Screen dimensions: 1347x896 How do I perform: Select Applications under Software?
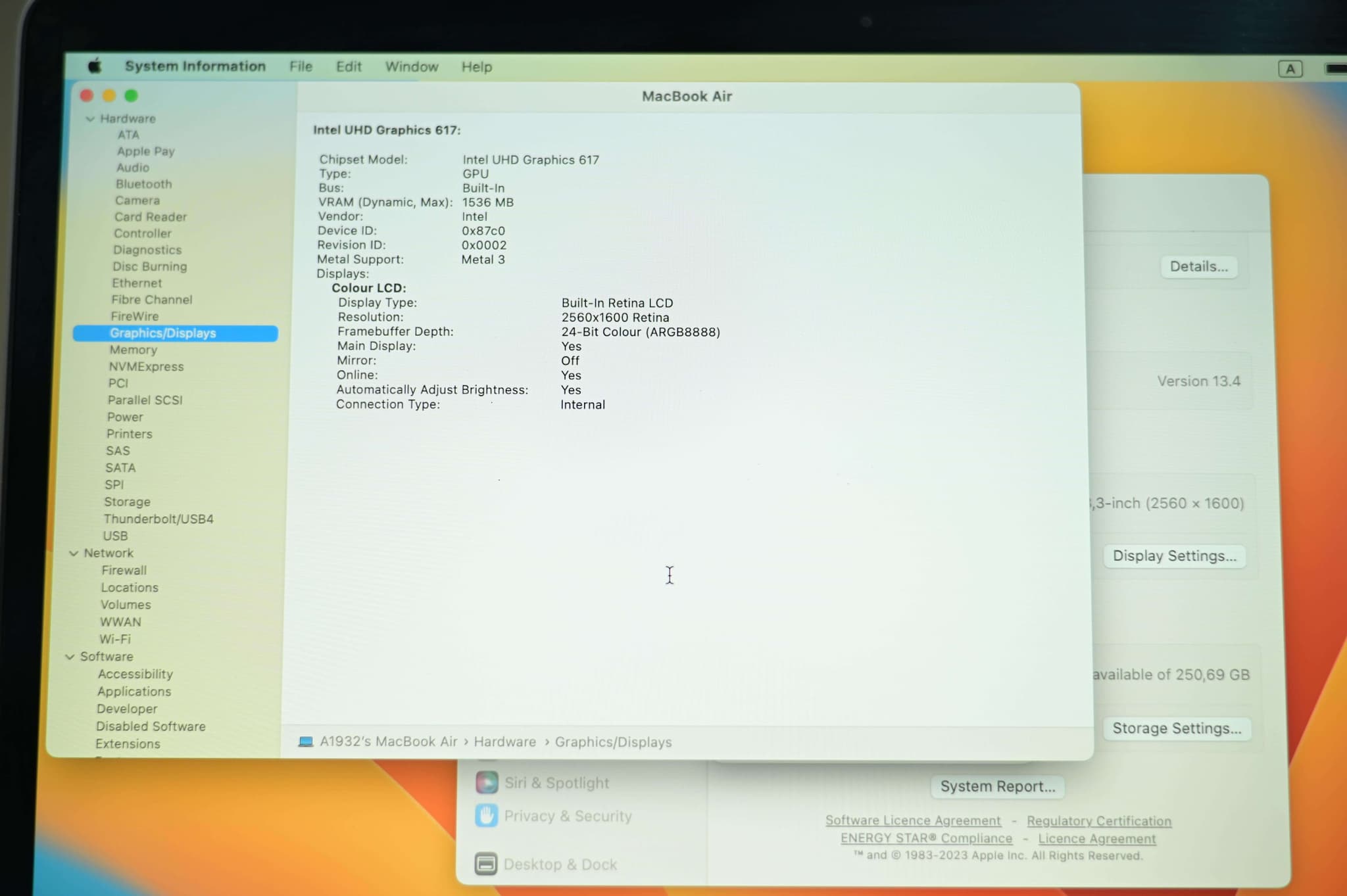click(134, 692)
